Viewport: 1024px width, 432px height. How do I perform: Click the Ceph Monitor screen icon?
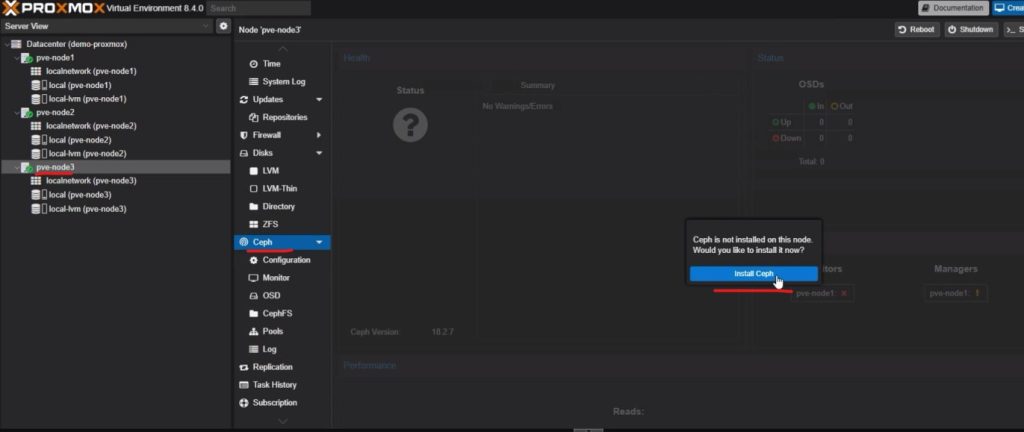[254, 278]
